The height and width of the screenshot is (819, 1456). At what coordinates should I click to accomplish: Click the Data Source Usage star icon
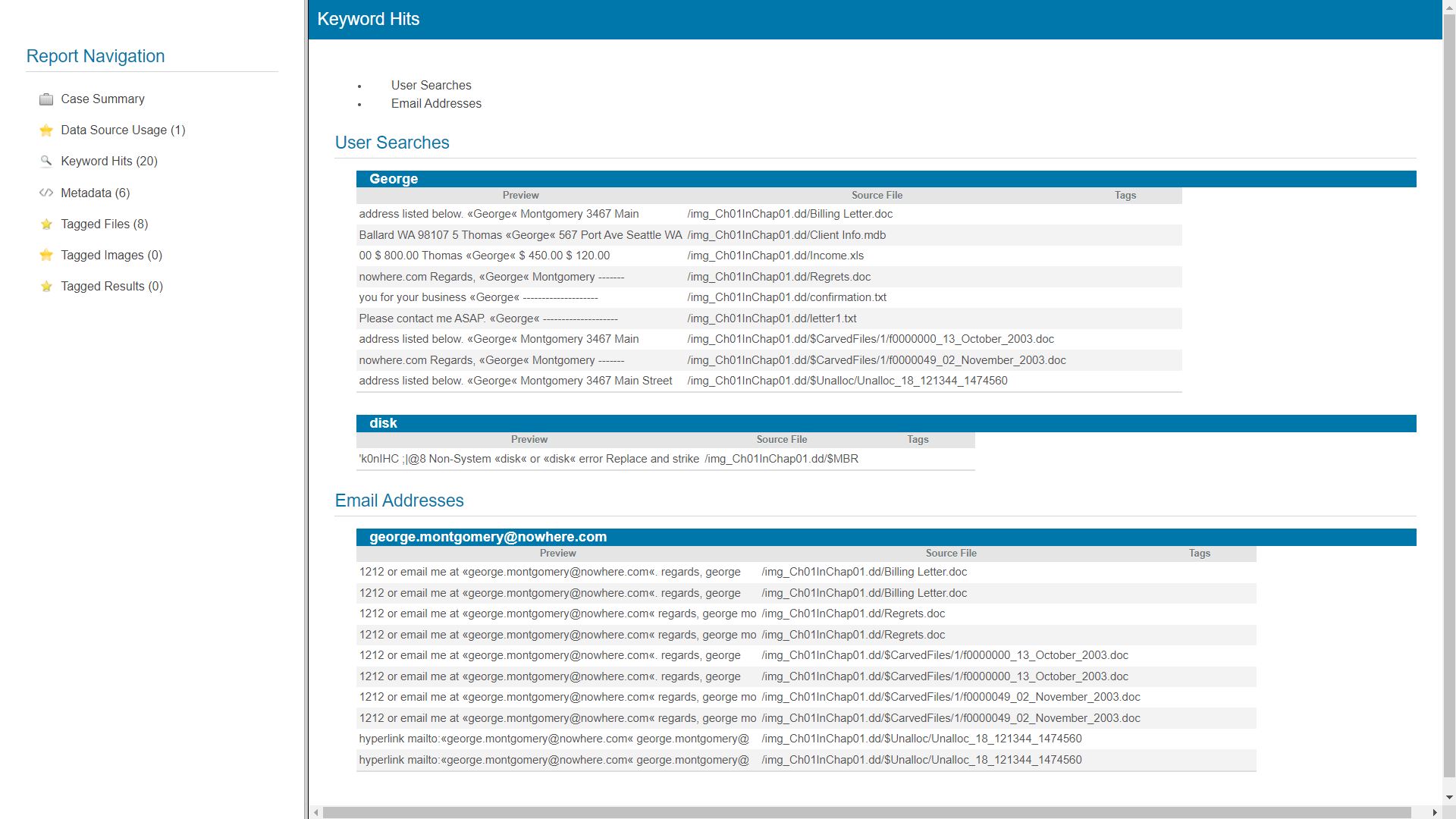click(x=46, y=130)
